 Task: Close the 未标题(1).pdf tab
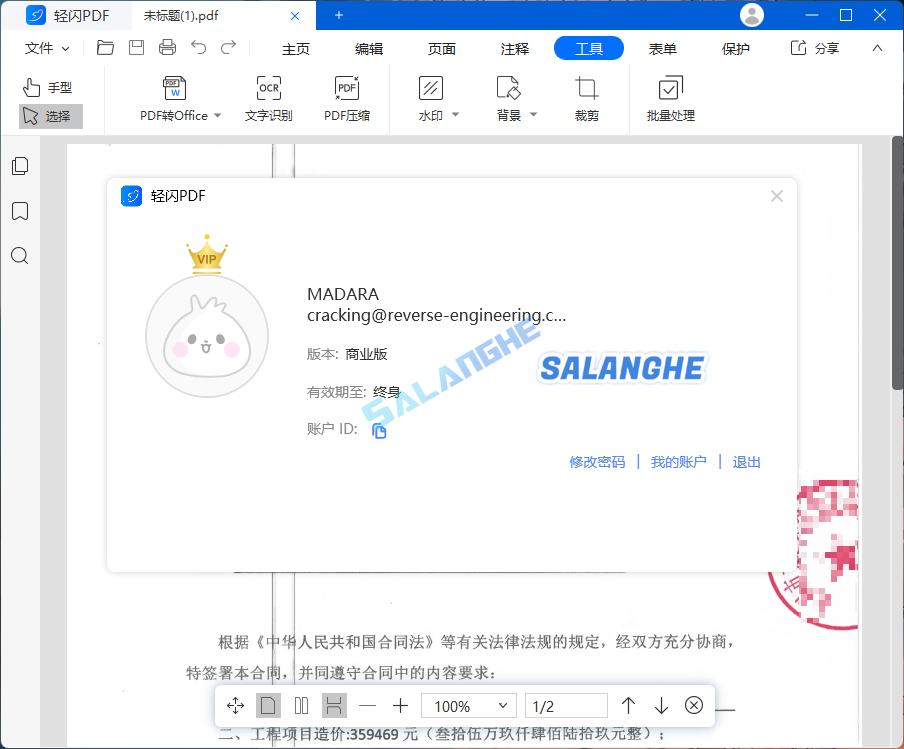point(295,16)
